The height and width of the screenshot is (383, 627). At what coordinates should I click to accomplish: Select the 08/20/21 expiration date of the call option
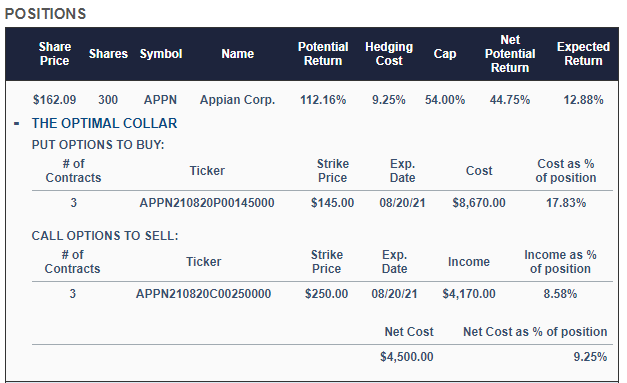[x=394, y=294]
